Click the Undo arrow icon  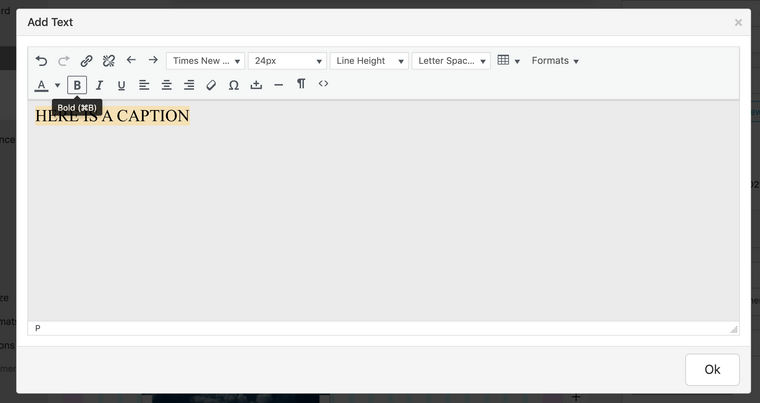pos(41,61)
